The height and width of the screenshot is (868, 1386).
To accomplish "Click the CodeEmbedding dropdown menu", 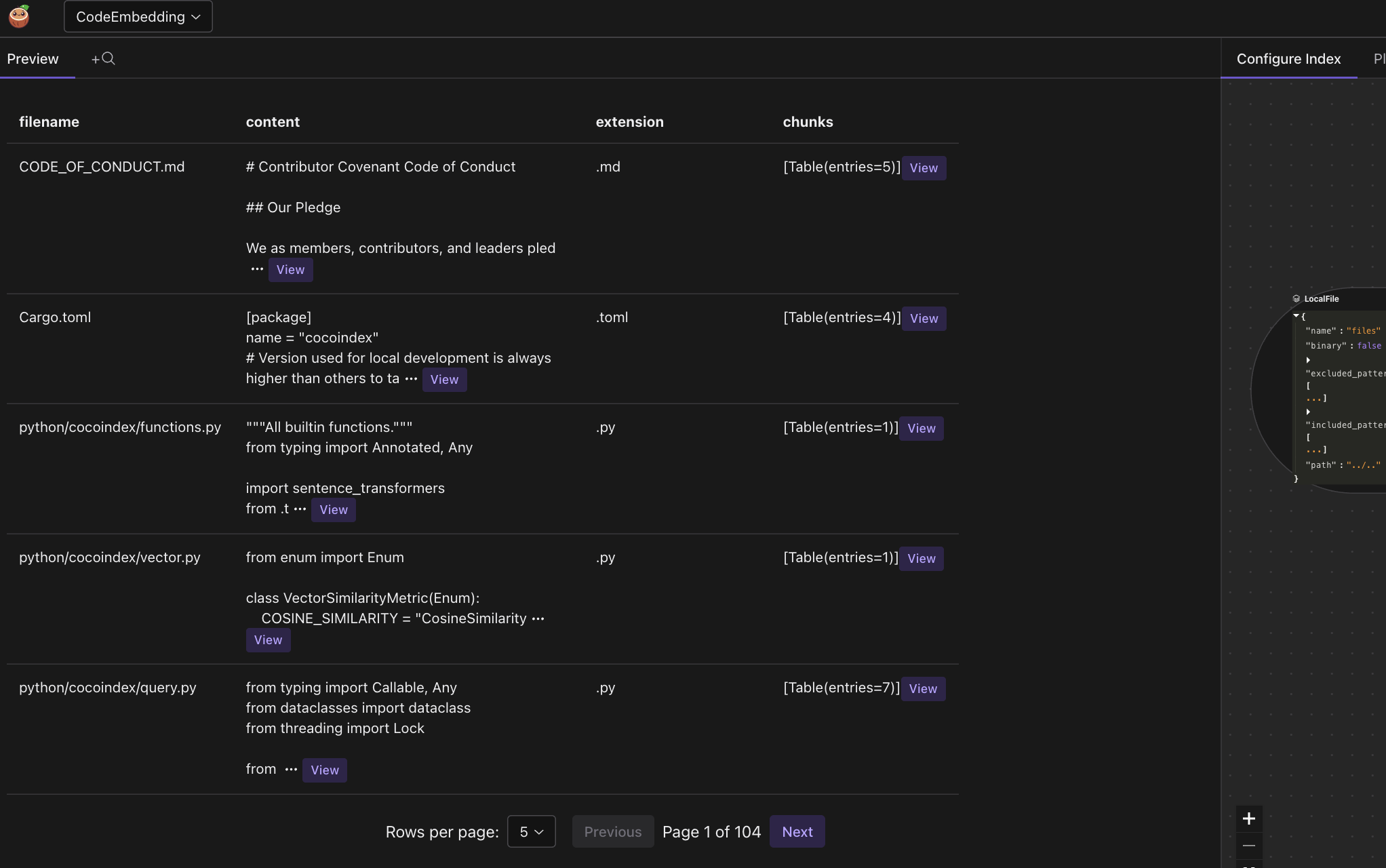I will 138,16.
